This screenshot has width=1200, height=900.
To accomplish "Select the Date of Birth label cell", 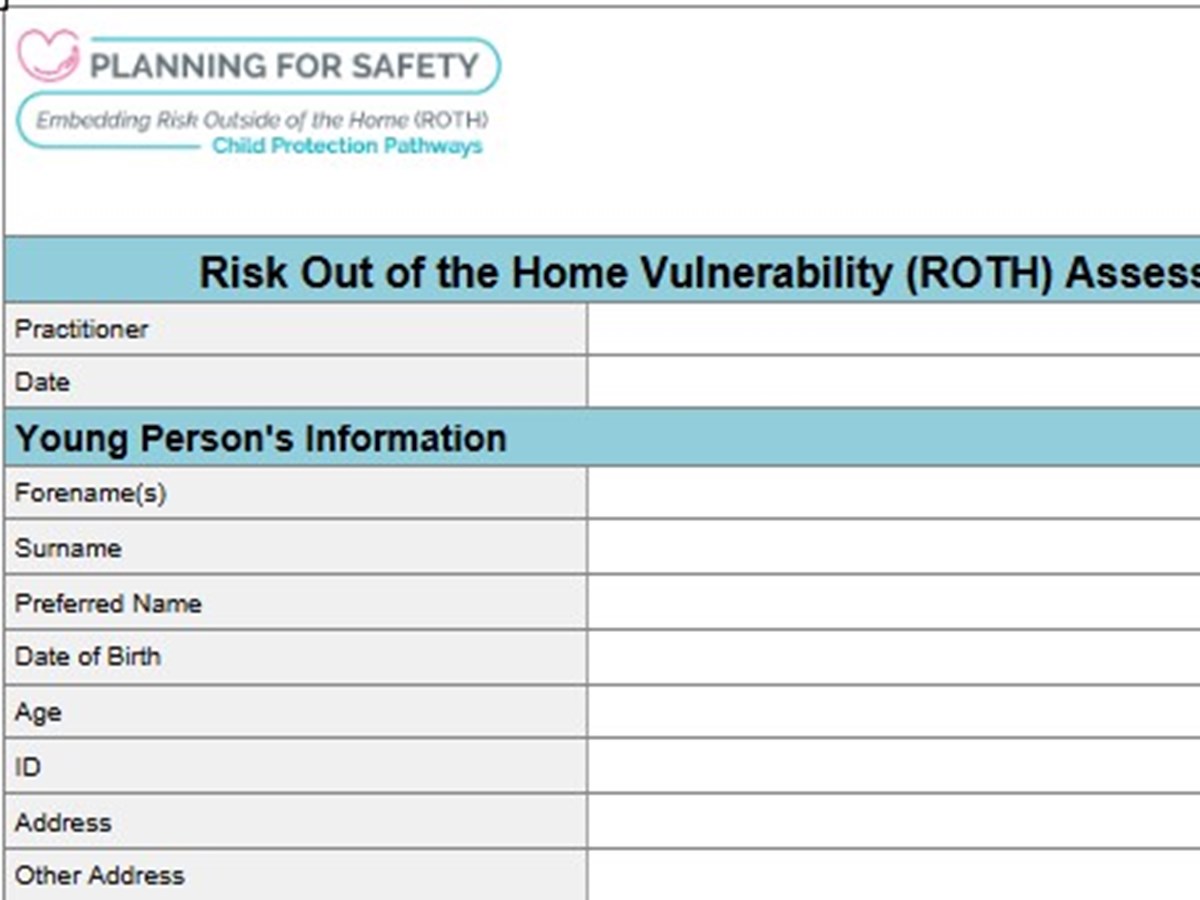I will [x=295, y=657].
